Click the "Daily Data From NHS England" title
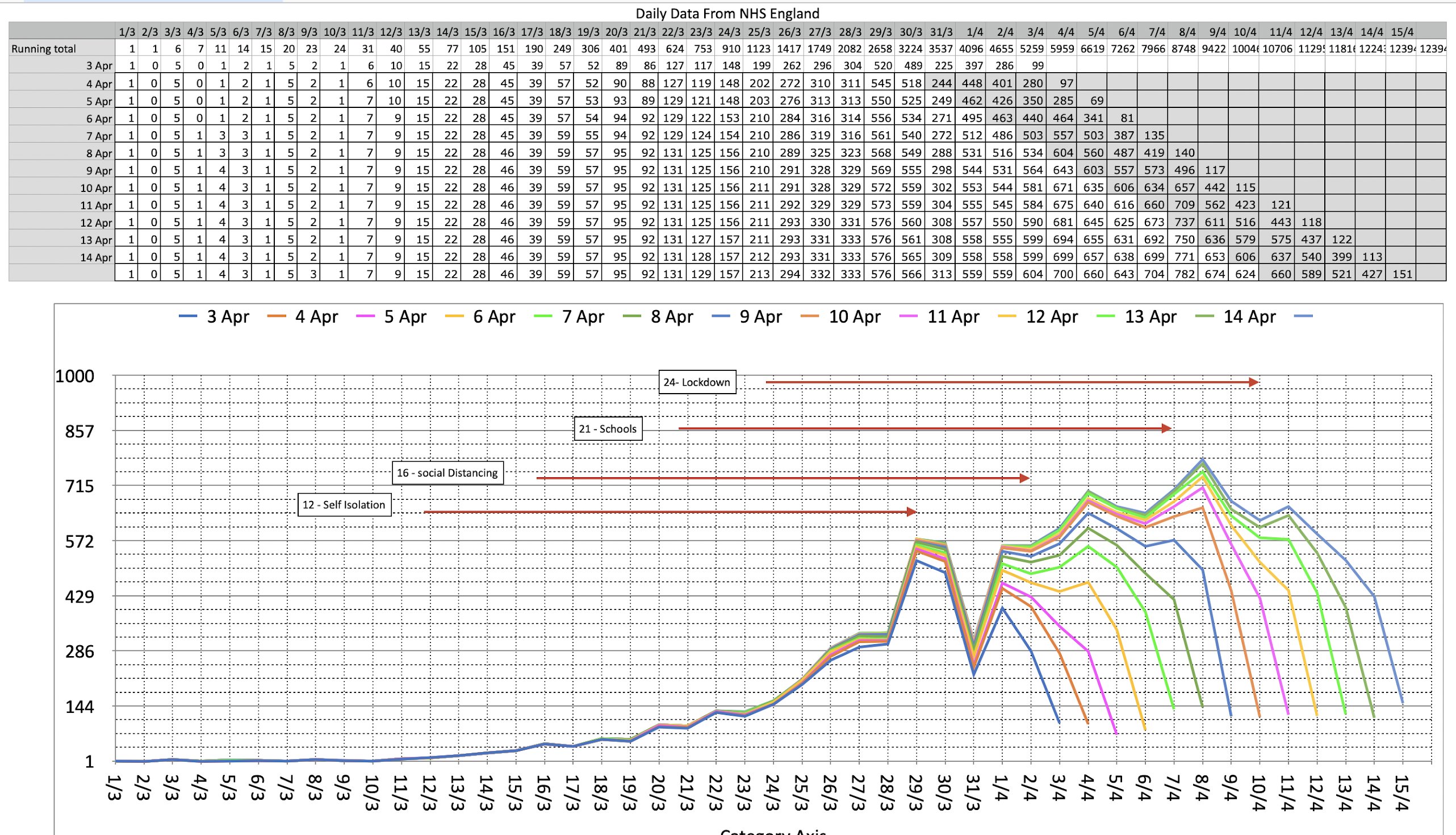Viewport: 1456px width, 835px height. (727, 13)
